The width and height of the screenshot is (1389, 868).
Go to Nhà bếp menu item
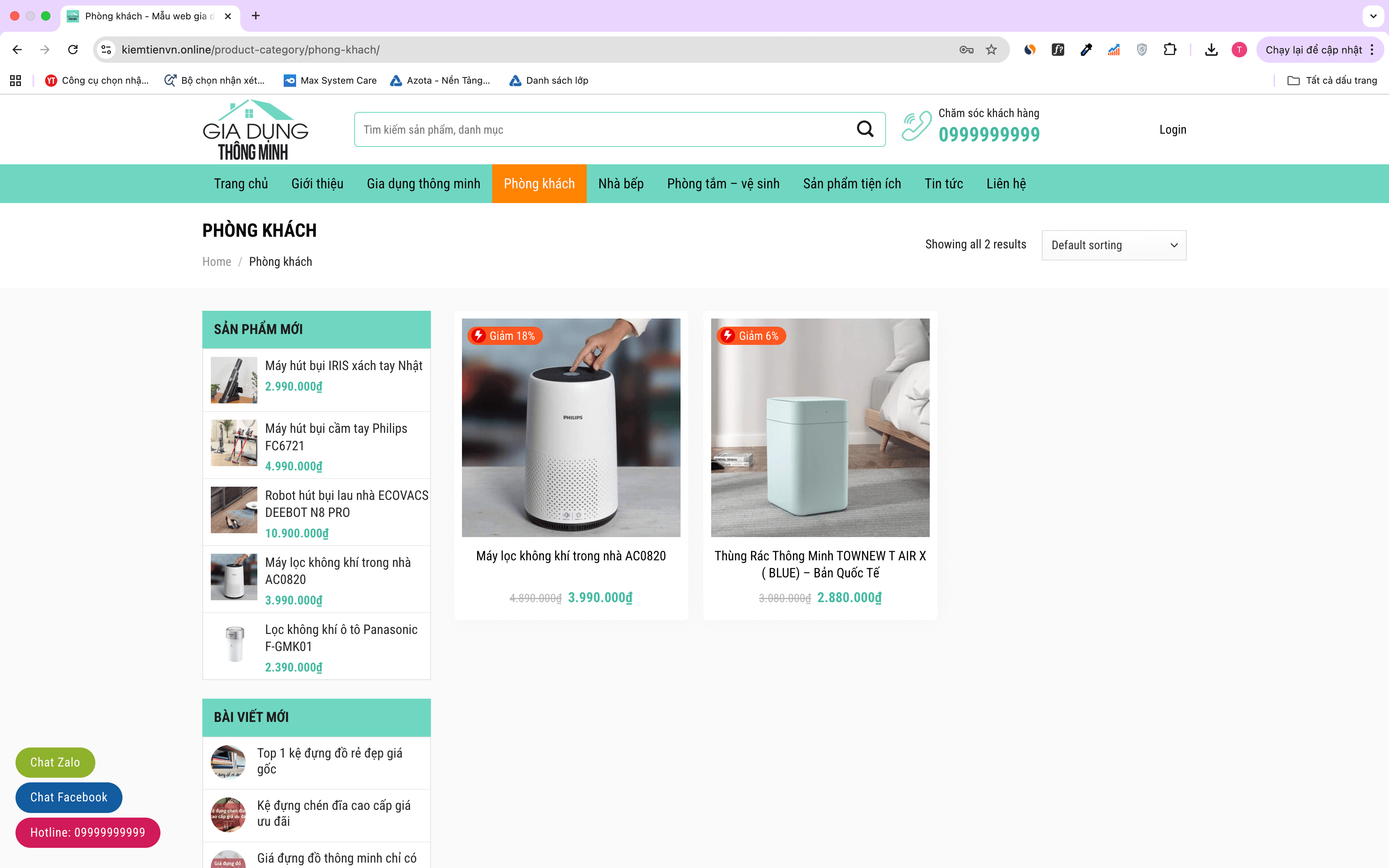pos(620,184)
